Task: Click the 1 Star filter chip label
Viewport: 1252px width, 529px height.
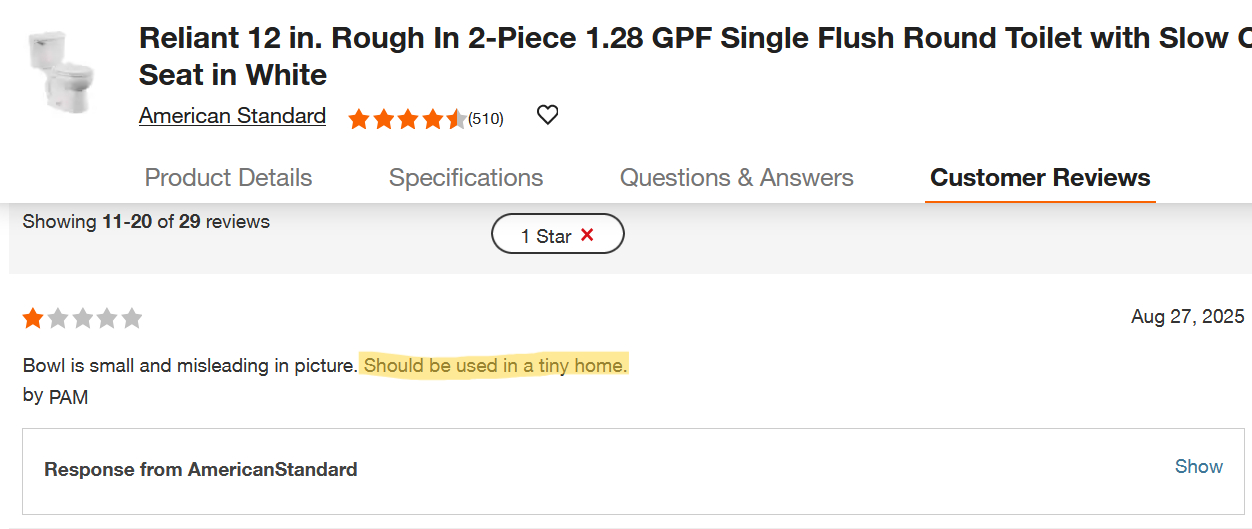Action: pos(546,236)
